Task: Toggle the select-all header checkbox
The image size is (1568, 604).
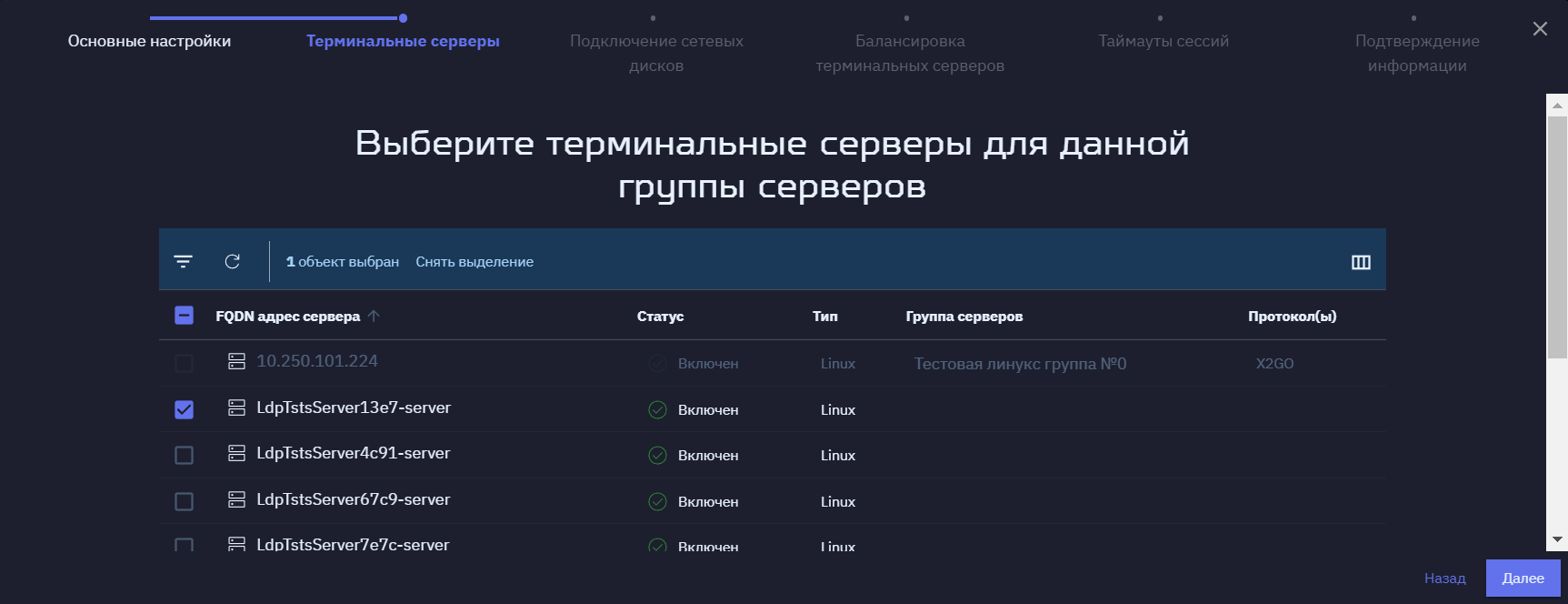Action: pos(184,316)
